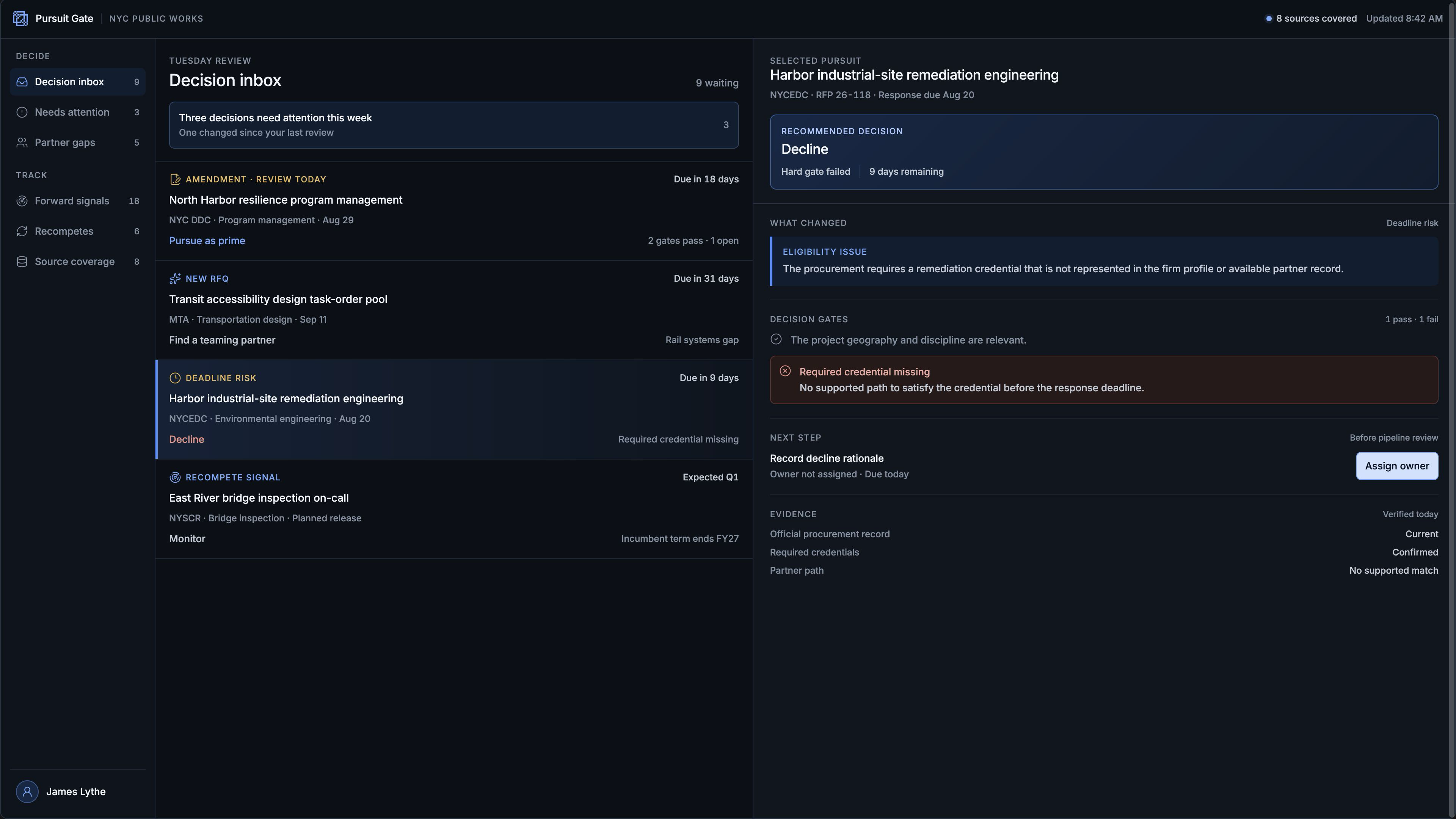The height and width of the screenshot is (819, 1456).
Task: Open Recompetes refresh icon
Action: click(22, 231)
